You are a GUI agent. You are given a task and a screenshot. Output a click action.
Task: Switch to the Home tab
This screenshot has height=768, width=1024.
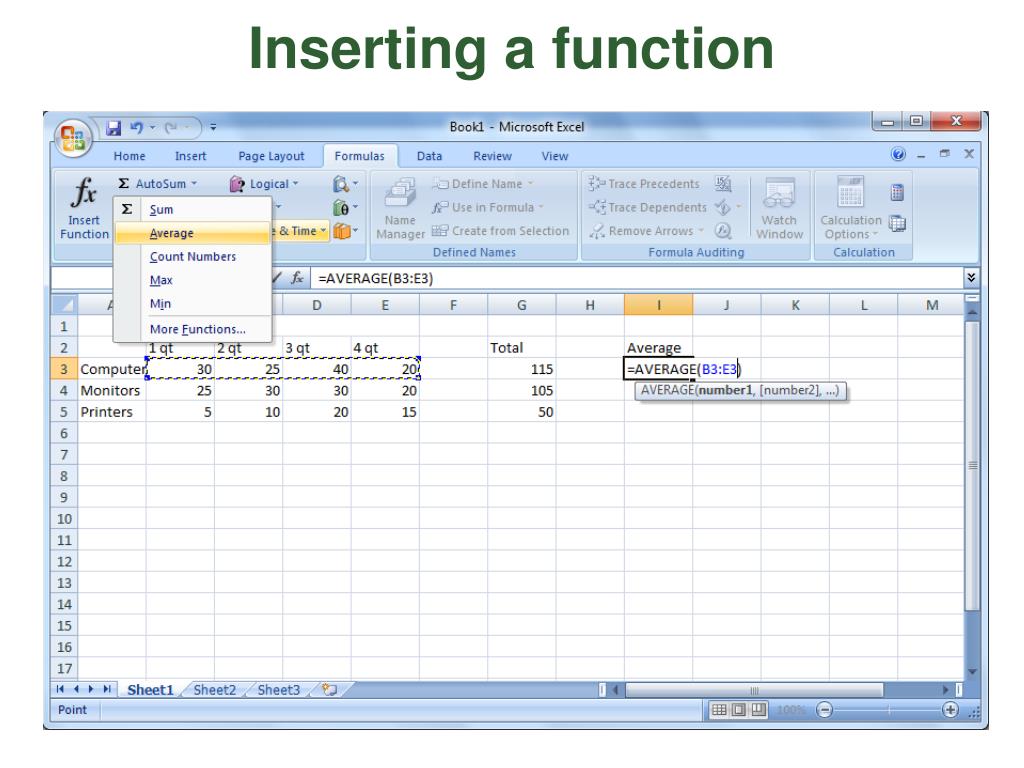point(129,157)
